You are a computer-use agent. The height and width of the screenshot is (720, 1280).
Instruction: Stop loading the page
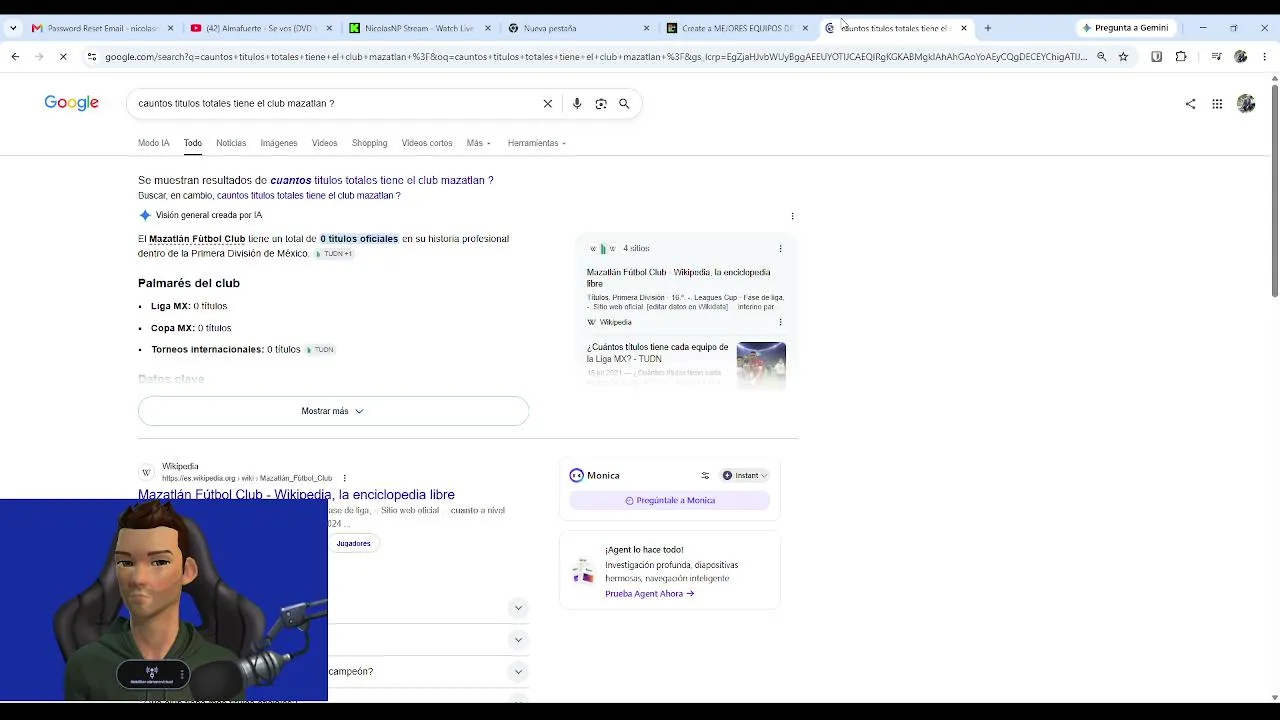click(63, 57)
